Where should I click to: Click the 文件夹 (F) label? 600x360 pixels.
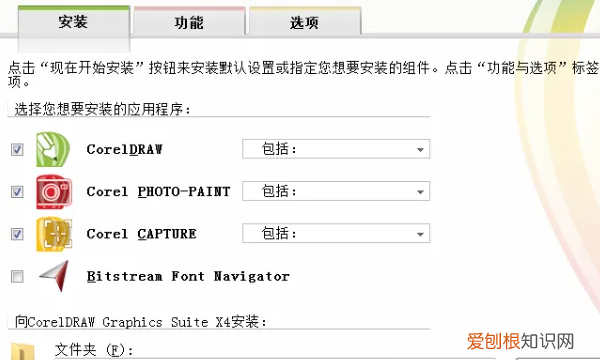pyautogui.click(x=94, y=350)
